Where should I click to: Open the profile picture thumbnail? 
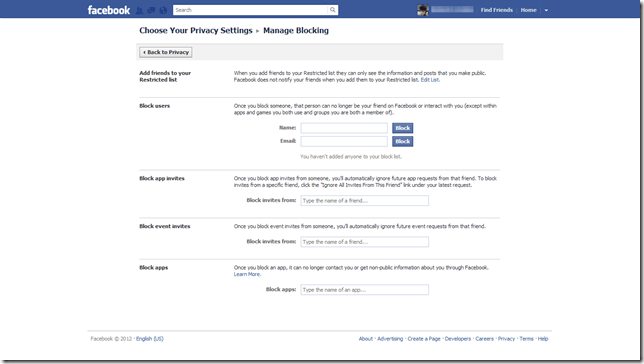pos(423,10)
